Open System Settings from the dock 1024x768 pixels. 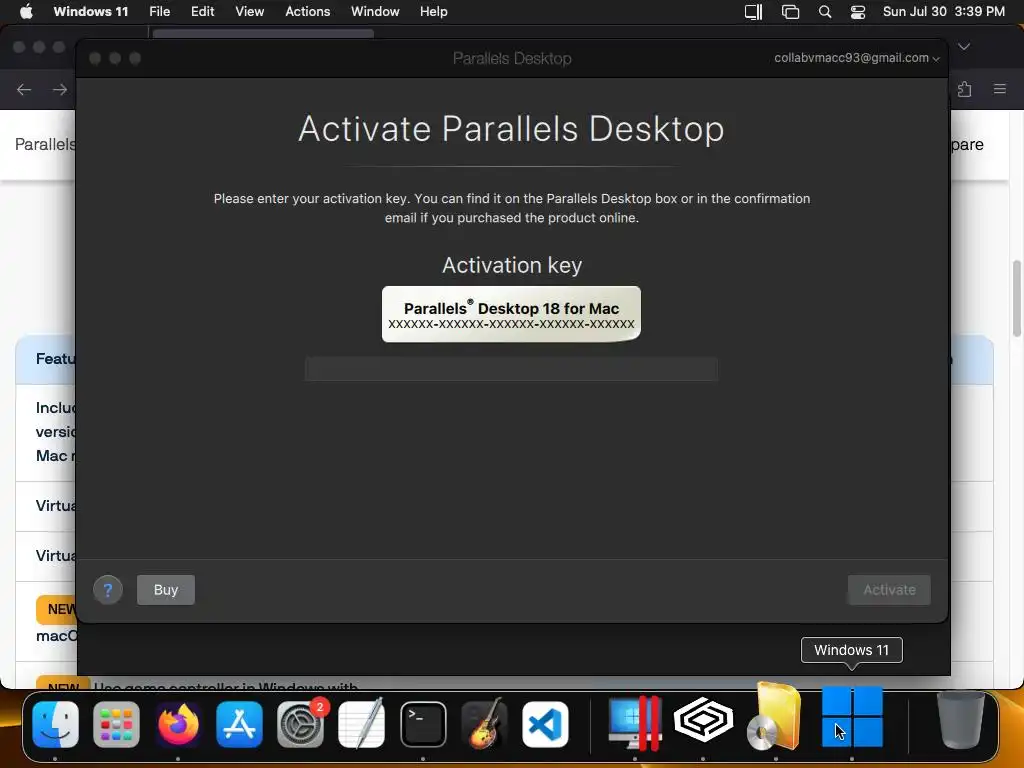pos(300,724)
